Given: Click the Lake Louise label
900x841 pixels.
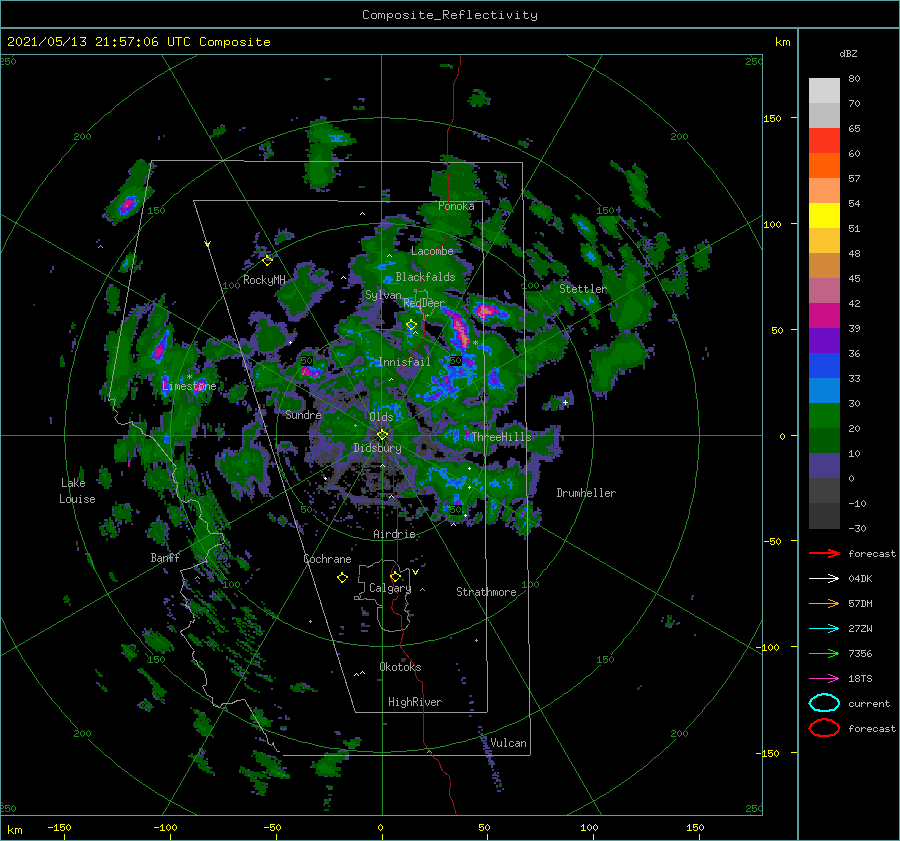Looking at the screenshot, I should pyautogui.click(x=77, y=491).
